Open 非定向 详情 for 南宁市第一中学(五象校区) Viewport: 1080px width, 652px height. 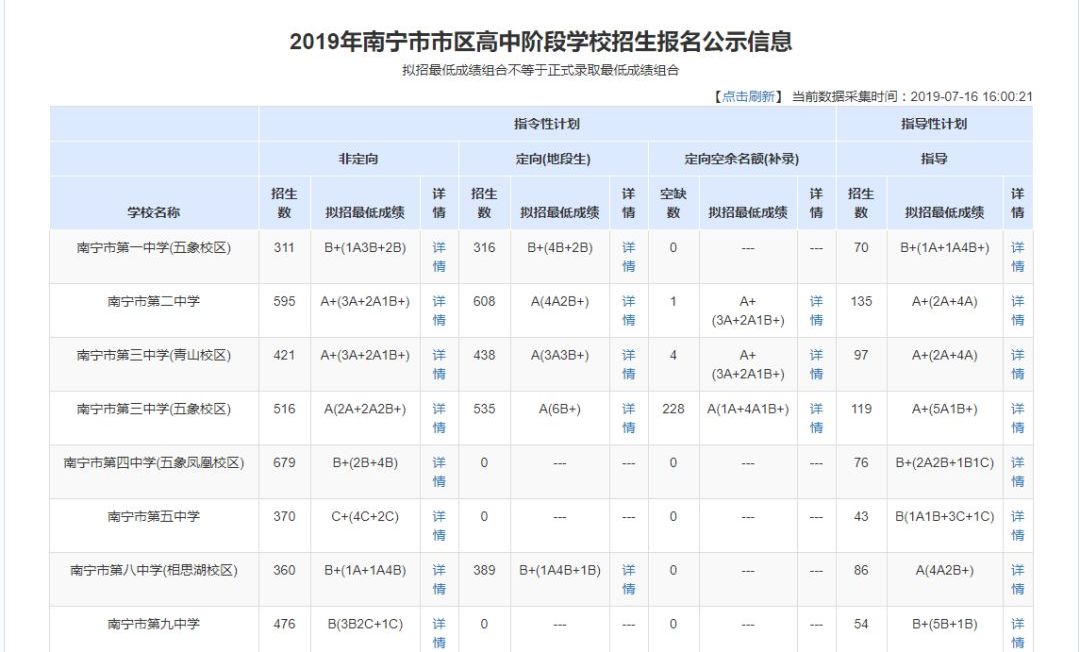pyautogui.click(x=439, y=257)
